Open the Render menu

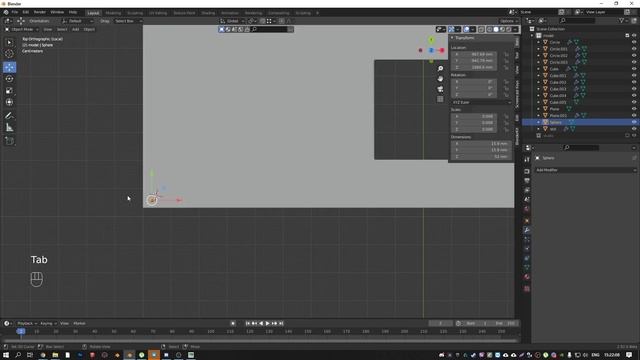(40, 12)
